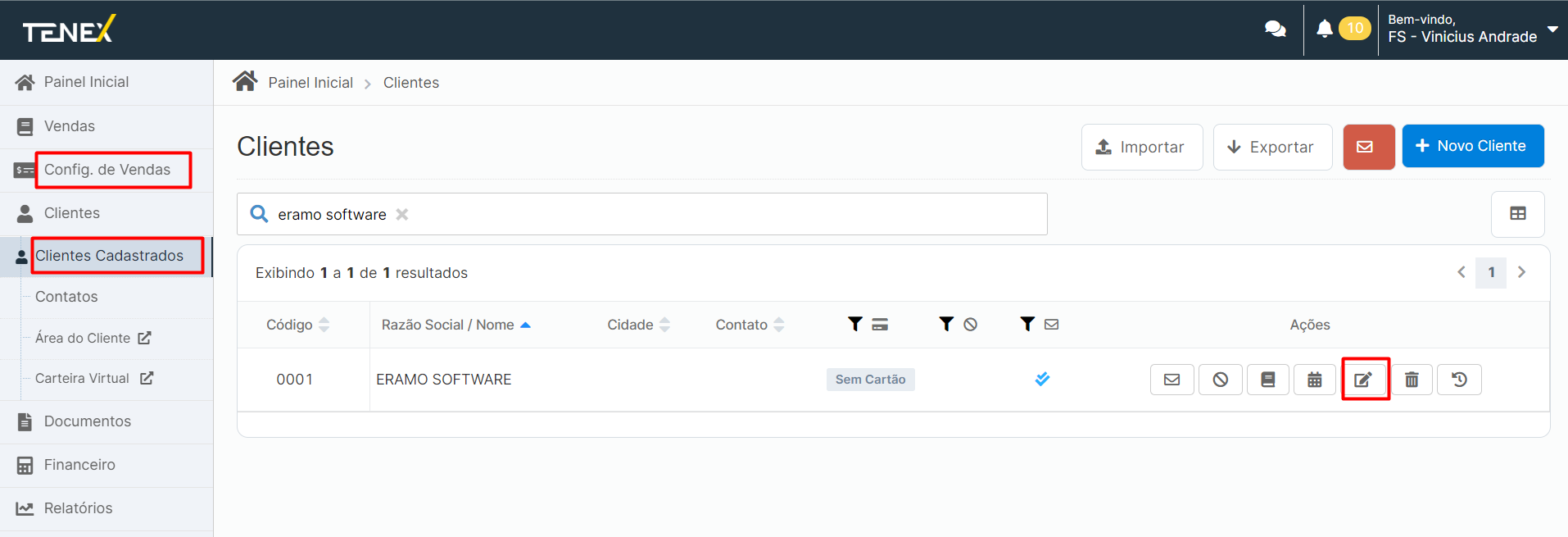Viewport: 1568px width, 537px height.
Task: Toggle the card filter in table header
Action: (867, 325)
